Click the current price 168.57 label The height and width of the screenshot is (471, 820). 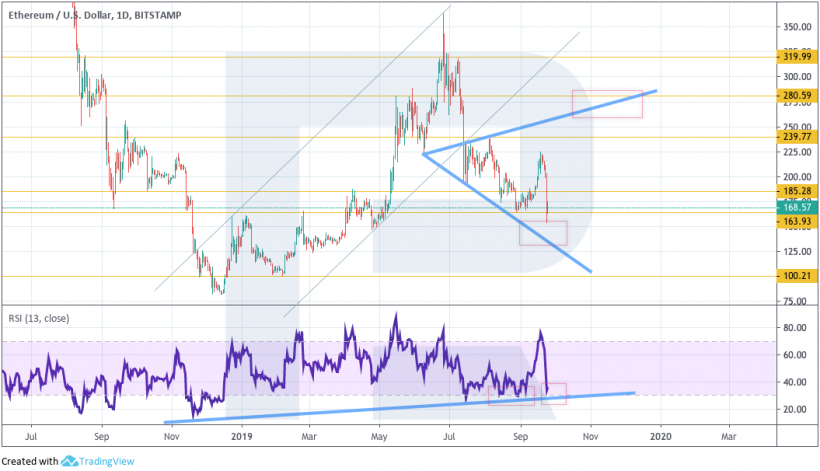point(797,208)
